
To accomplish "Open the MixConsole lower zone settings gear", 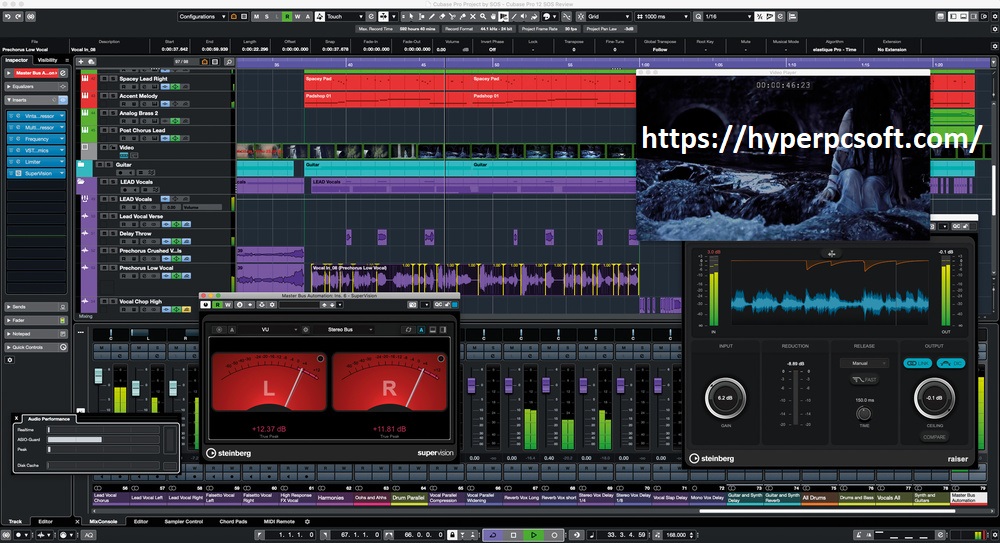I will pyautogui.click(x=307, y=521).
